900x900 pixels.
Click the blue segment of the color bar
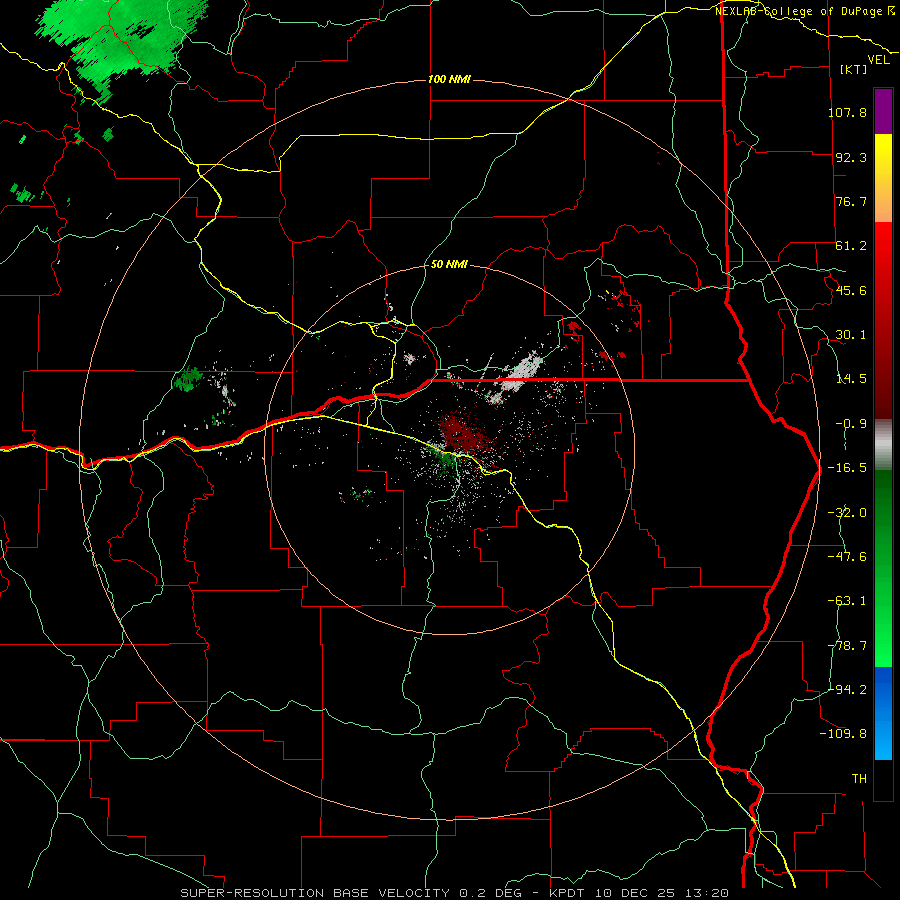click(883, 713)
